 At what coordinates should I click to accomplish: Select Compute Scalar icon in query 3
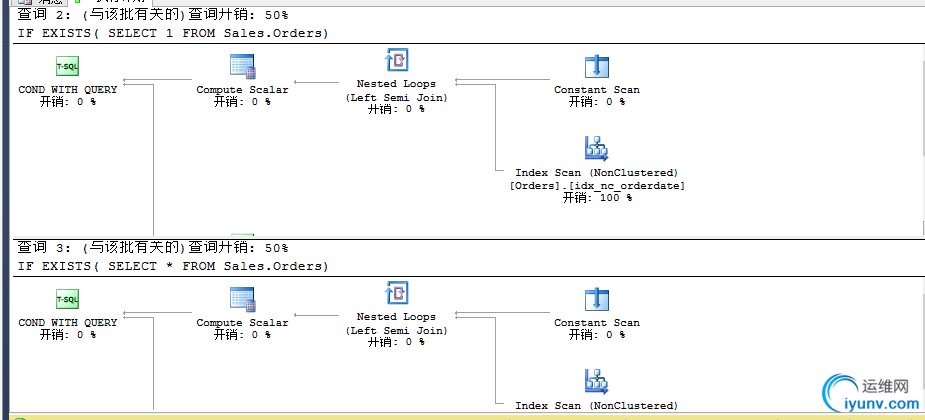242,300
